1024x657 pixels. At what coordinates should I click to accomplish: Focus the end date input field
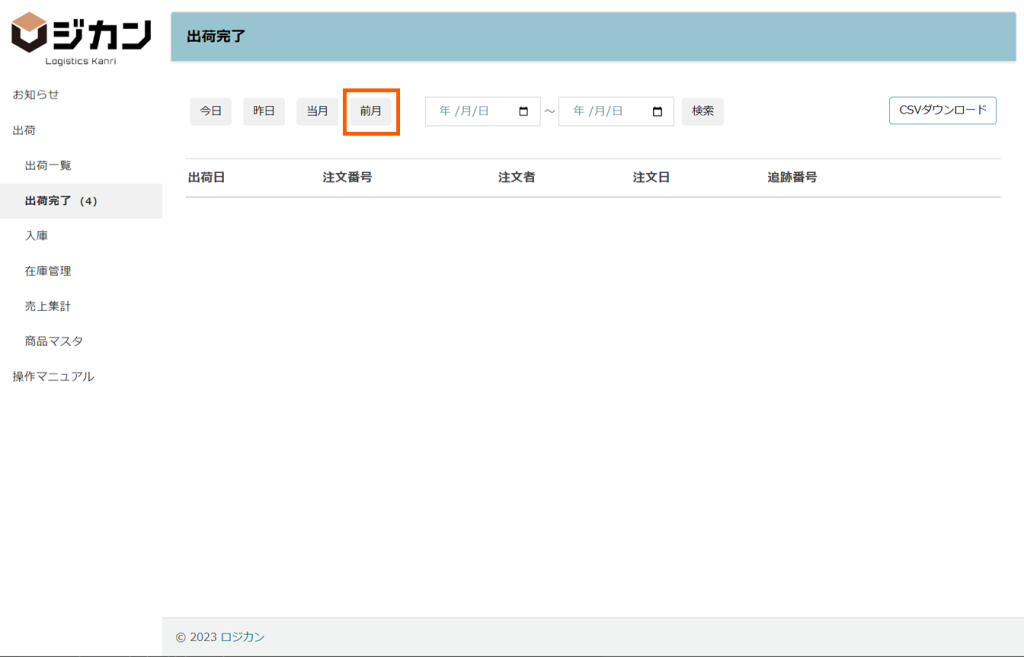(603, 112)
